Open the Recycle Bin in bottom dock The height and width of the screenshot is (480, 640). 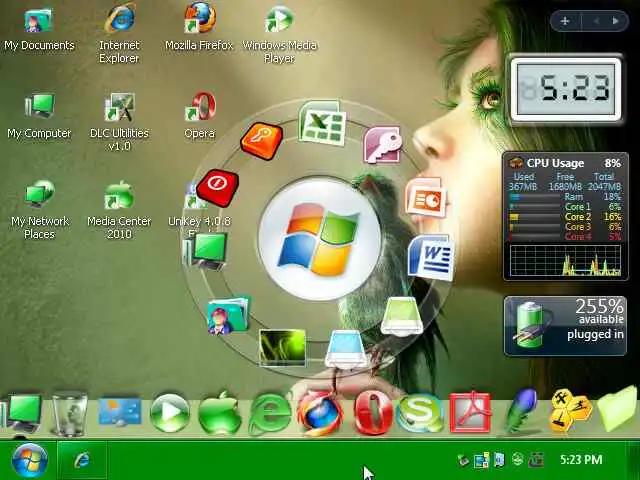(x=69, y=414)
